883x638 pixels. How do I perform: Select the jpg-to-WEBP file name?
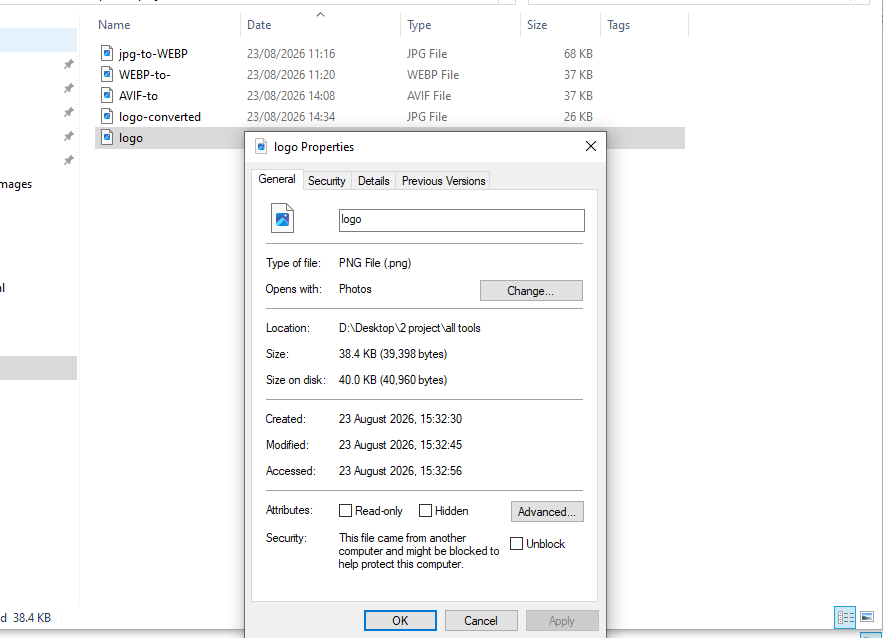point(153,53)
